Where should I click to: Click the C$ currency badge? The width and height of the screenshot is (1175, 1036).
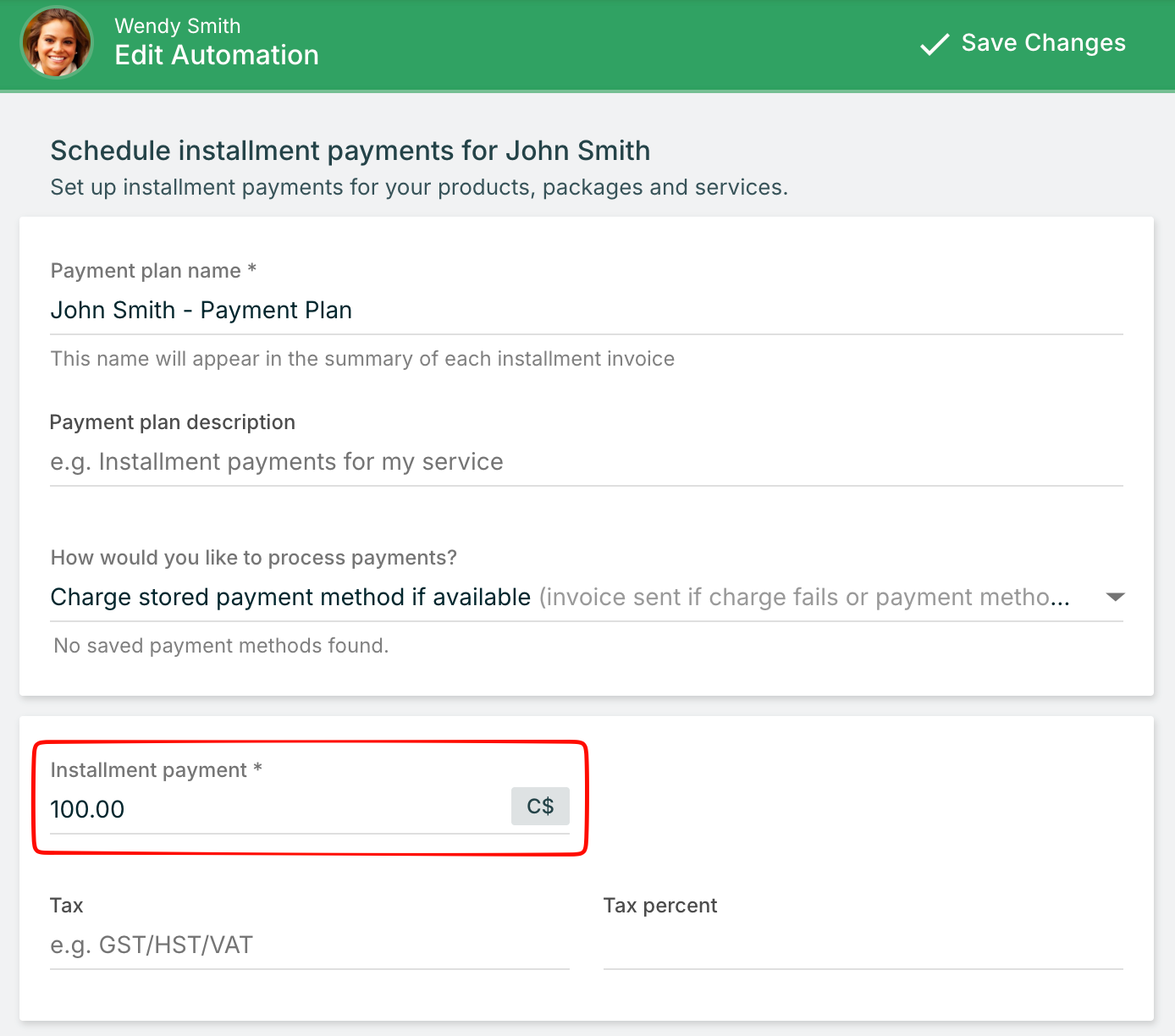[540, 807]
